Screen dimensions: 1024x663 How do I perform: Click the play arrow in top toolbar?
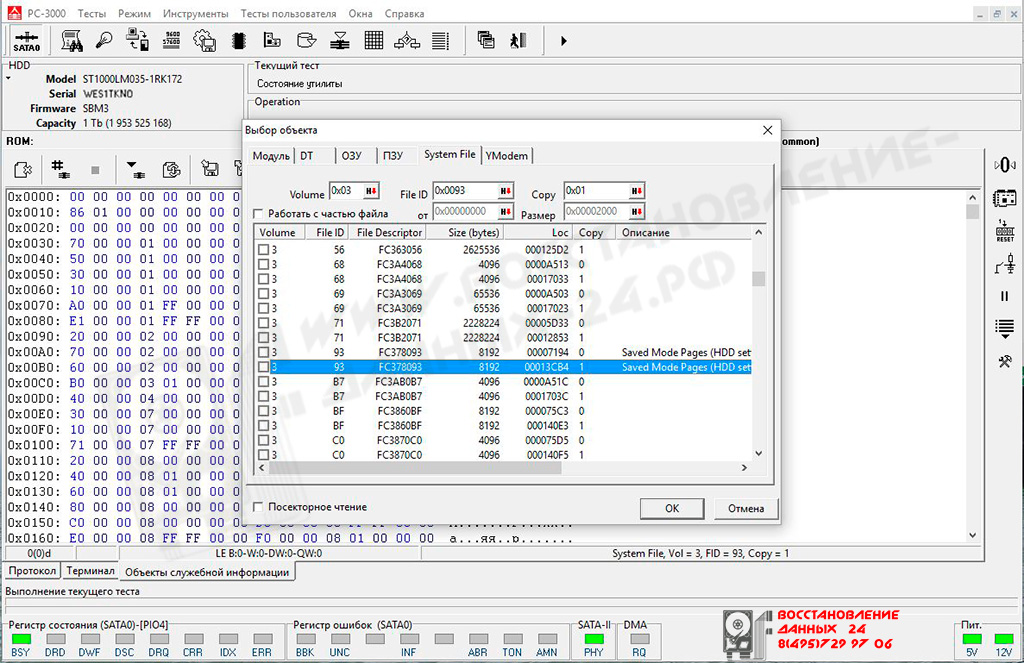point(564,41)
